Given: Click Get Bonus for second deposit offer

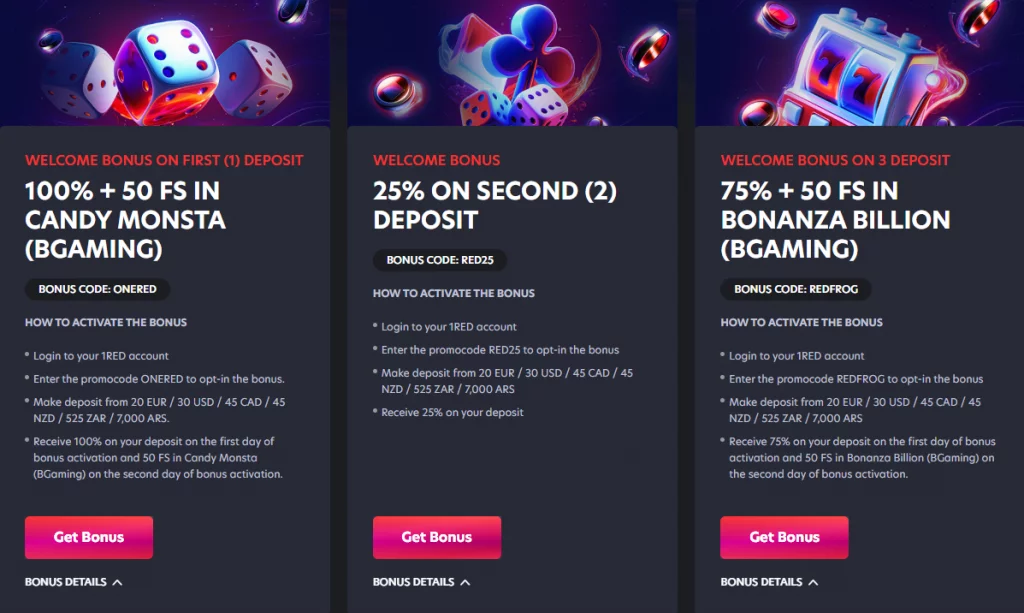Looking at the screenshot, I should tap(437, 537).
